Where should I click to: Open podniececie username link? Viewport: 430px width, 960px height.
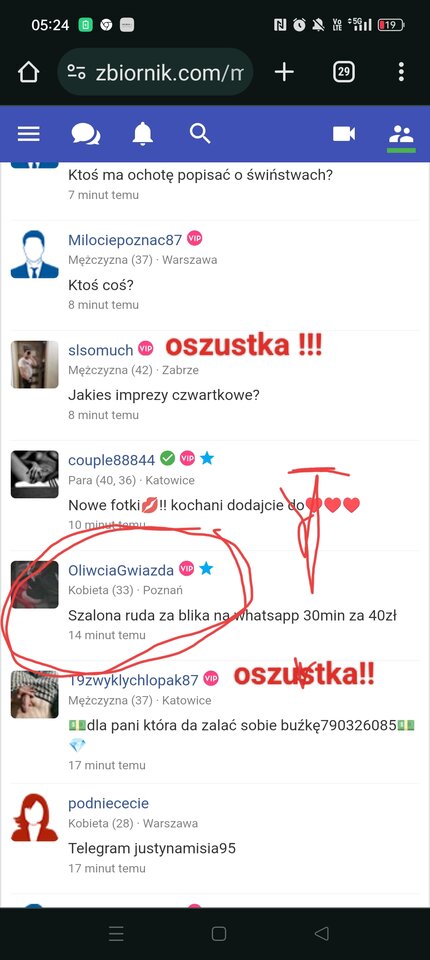(x=108, y=803)
